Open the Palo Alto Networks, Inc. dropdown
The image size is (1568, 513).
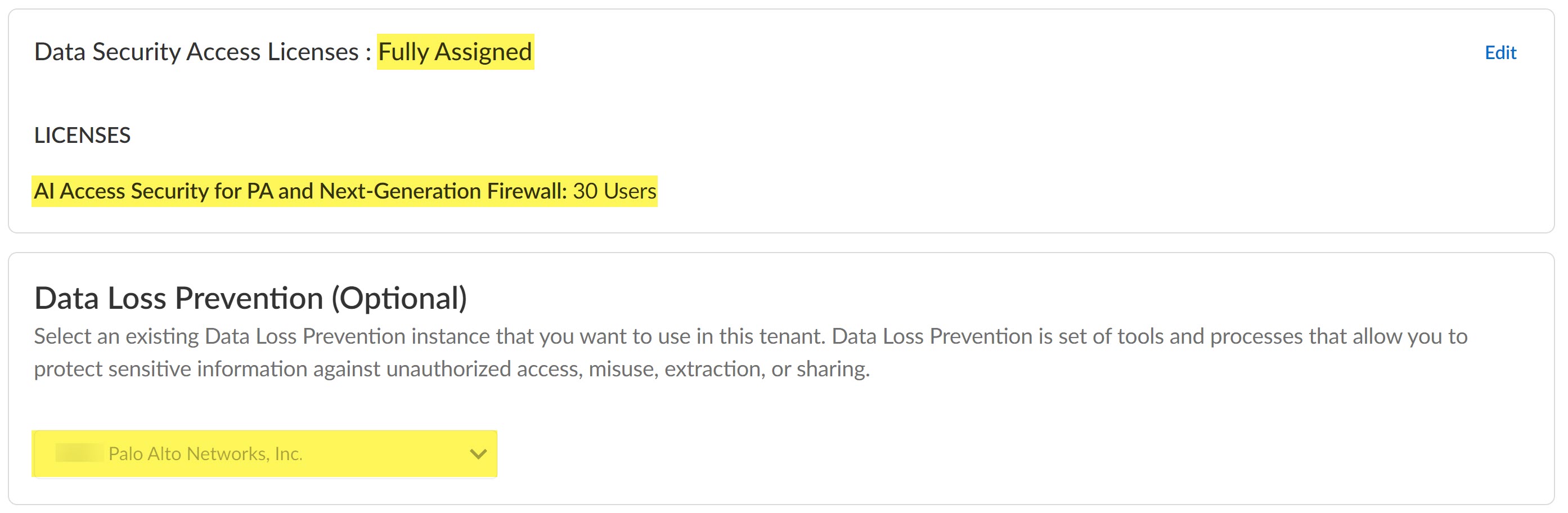(265, 454)
